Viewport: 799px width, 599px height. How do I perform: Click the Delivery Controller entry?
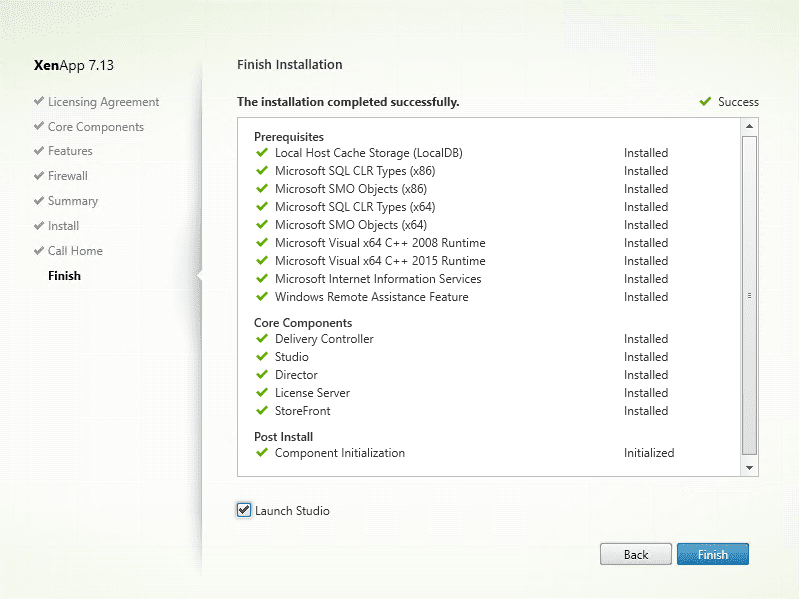click(324, 339)
